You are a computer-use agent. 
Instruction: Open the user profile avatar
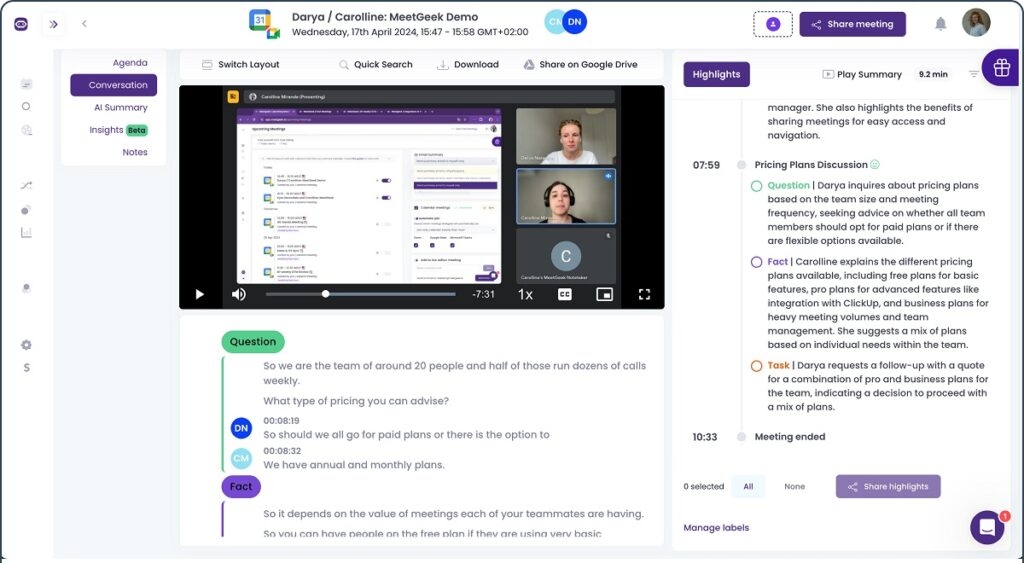coord(976,23)
